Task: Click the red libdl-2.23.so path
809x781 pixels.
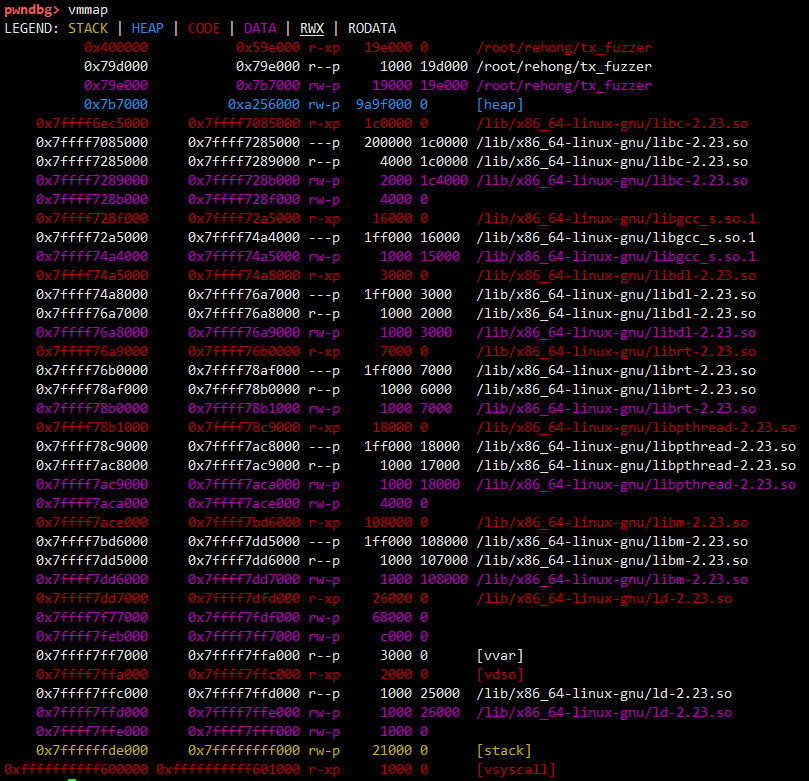Action: (x=616, y=275)
